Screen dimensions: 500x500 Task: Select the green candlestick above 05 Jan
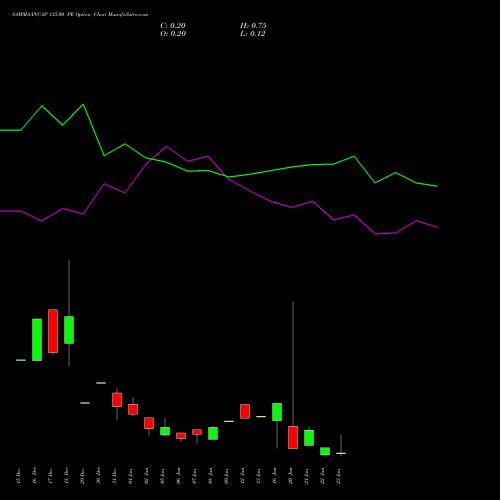[x=165, y=431]
